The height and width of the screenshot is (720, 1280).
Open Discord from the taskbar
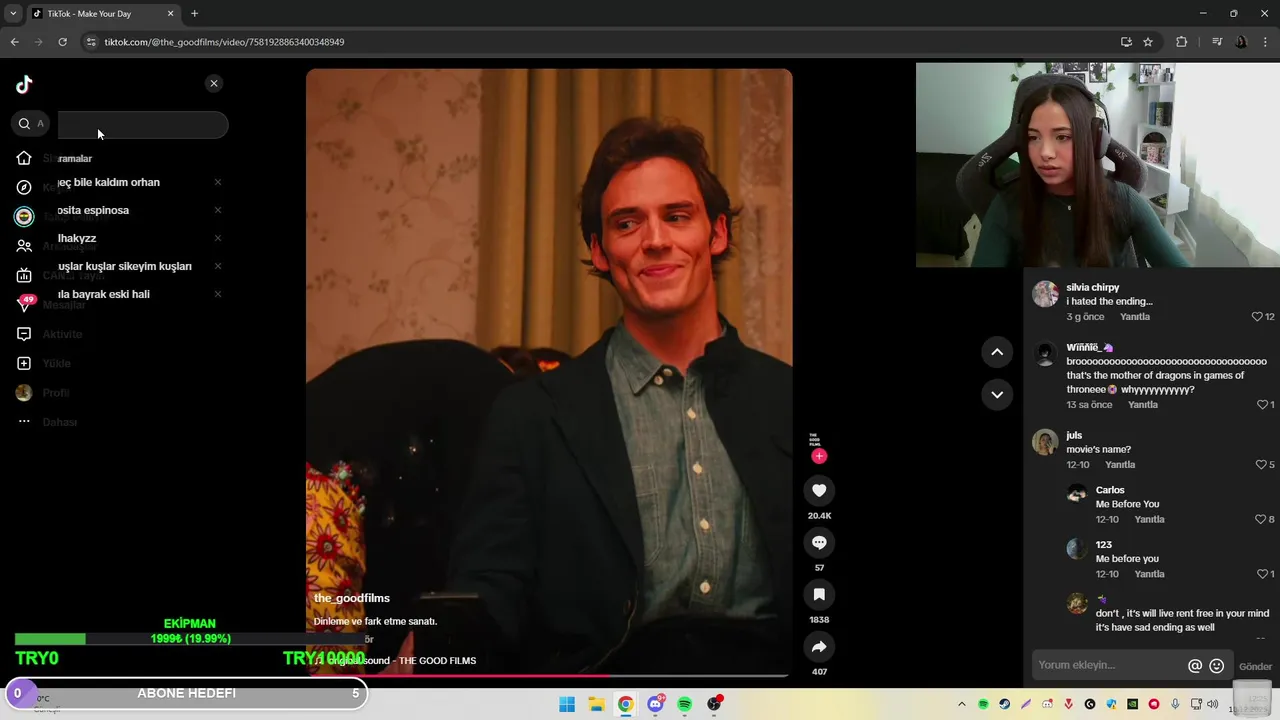[x=655, y=704]
